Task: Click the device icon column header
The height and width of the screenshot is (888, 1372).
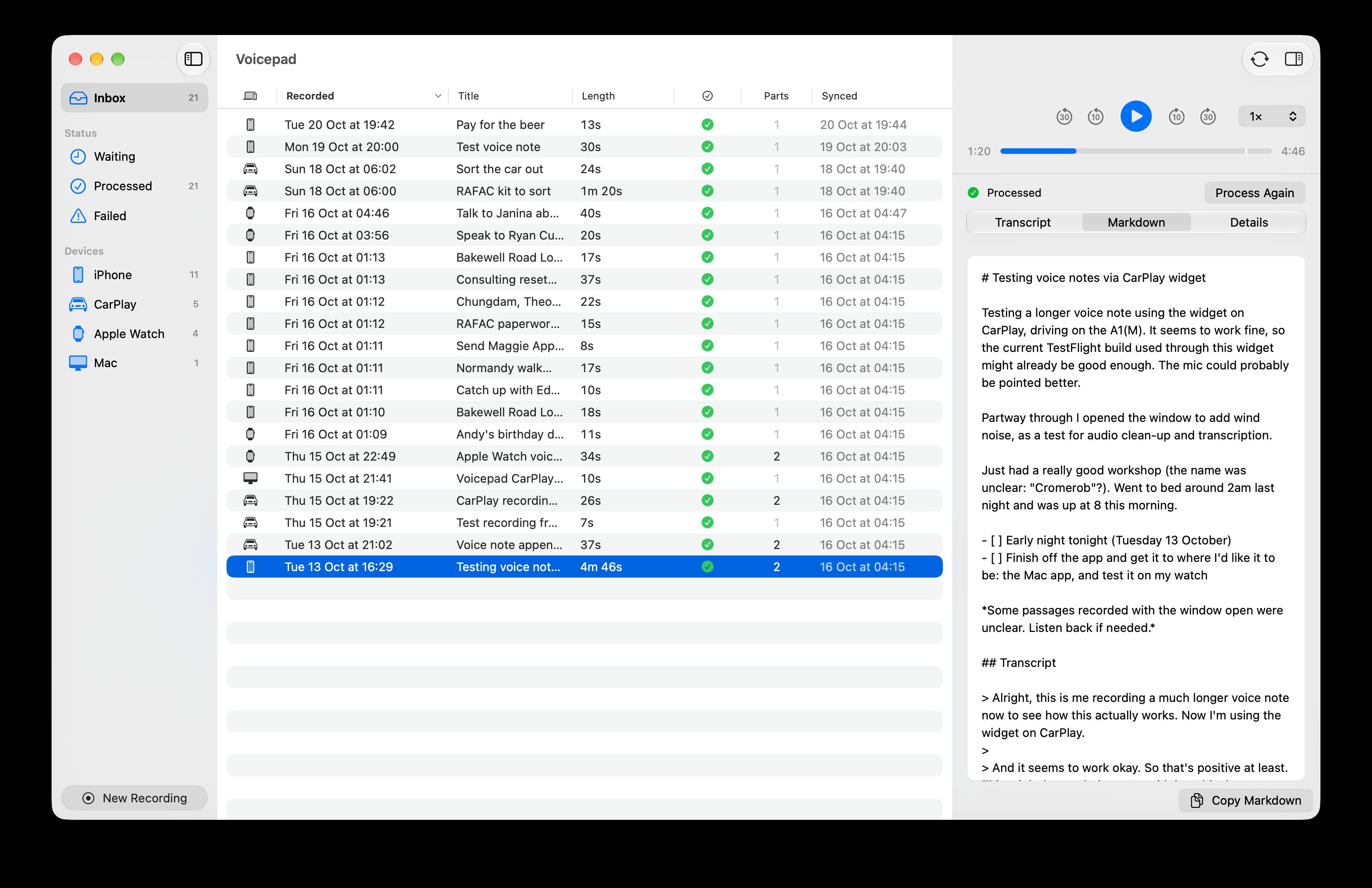Action: pos(250,96)
